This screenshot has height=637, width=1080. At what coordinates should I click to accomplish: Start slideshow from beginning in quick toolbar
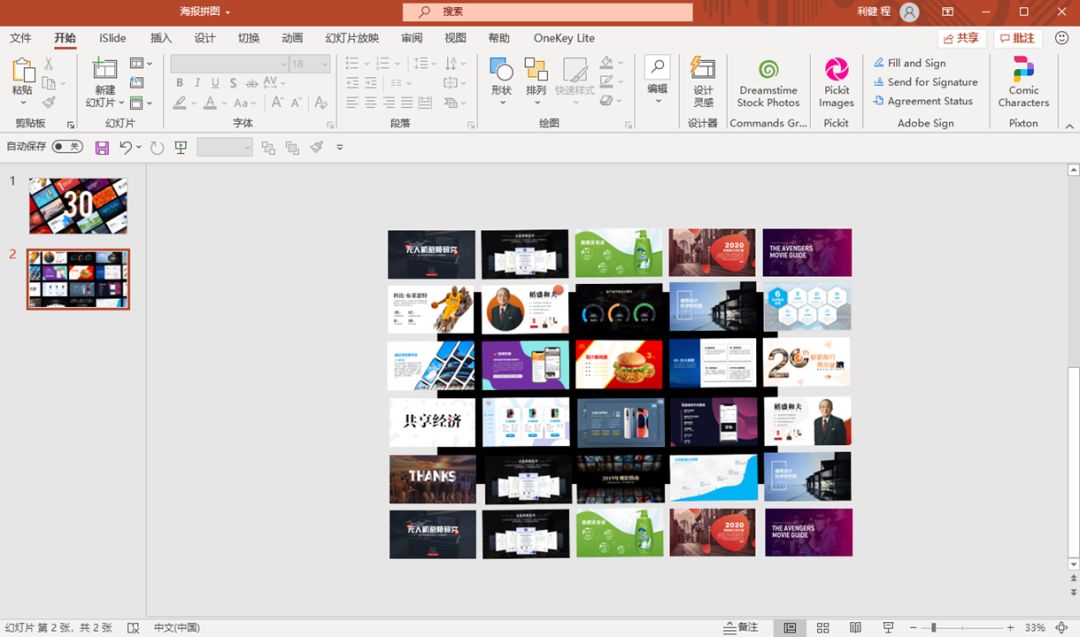180,147
